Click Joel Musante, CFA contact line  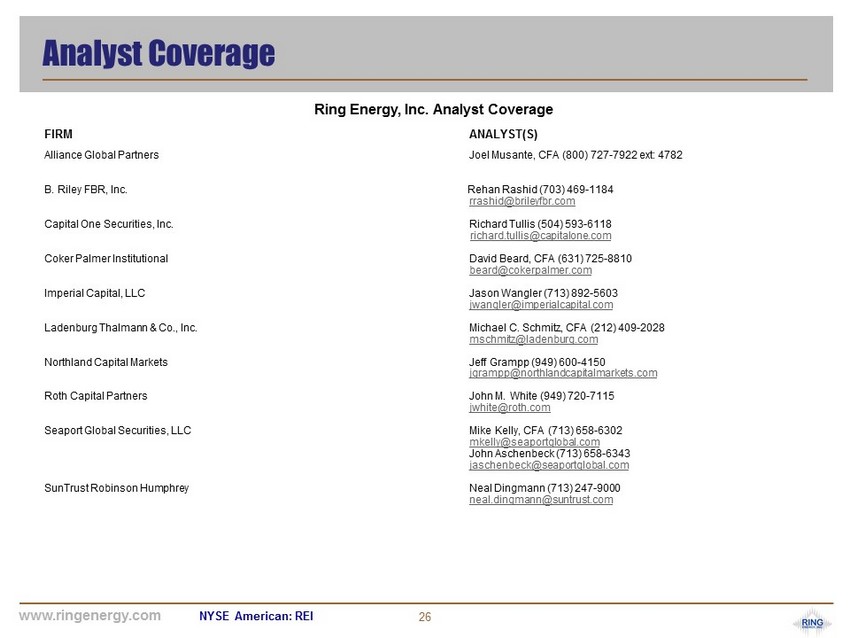click(x=576, y=155)
